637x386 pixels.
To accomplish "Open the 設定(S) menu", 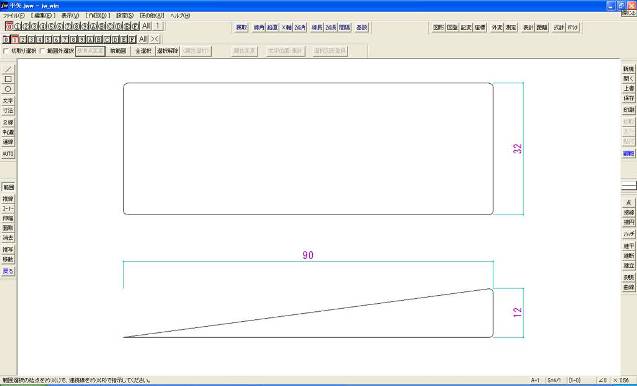I will (x=125, y=15).
